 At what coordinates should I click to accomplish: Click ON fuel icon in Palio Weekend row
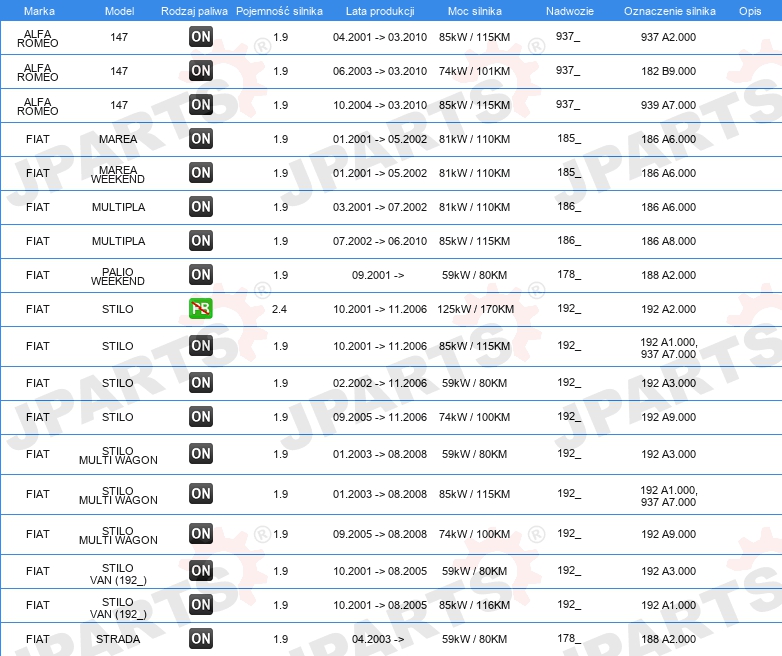(x=201, y=274)
